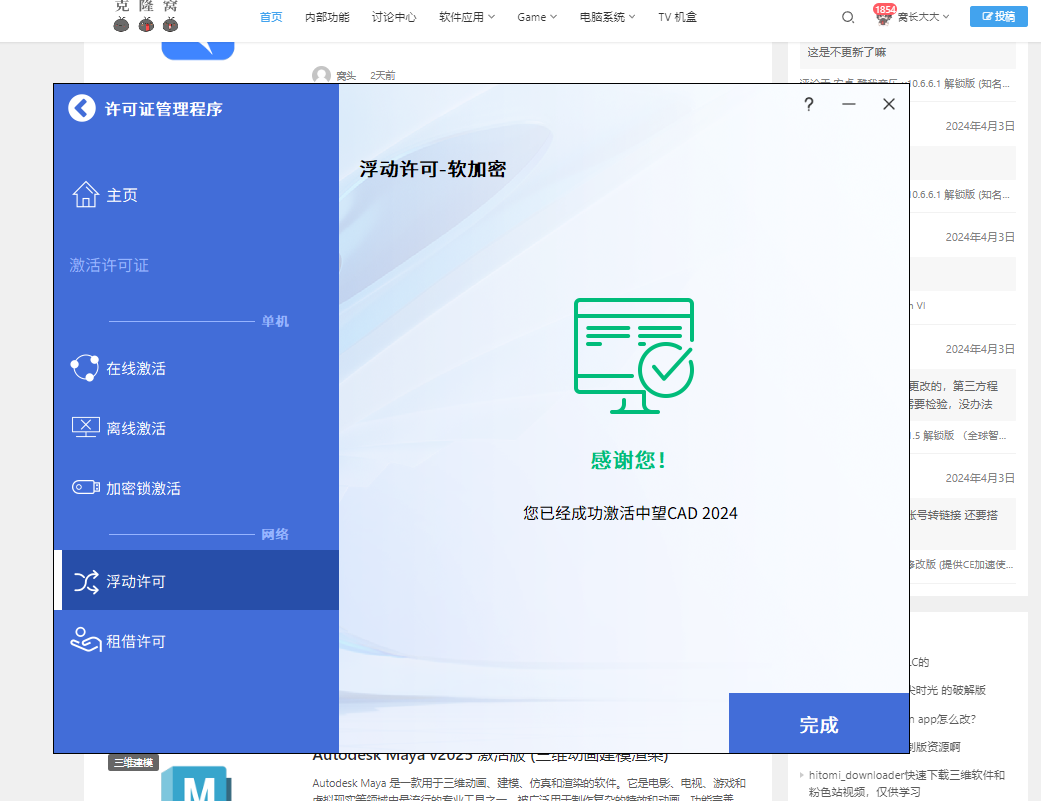Image resolution: width=1041 pixels, height=801 pixels.
Task: Click the search magnifier in website header
Action: 848,17
